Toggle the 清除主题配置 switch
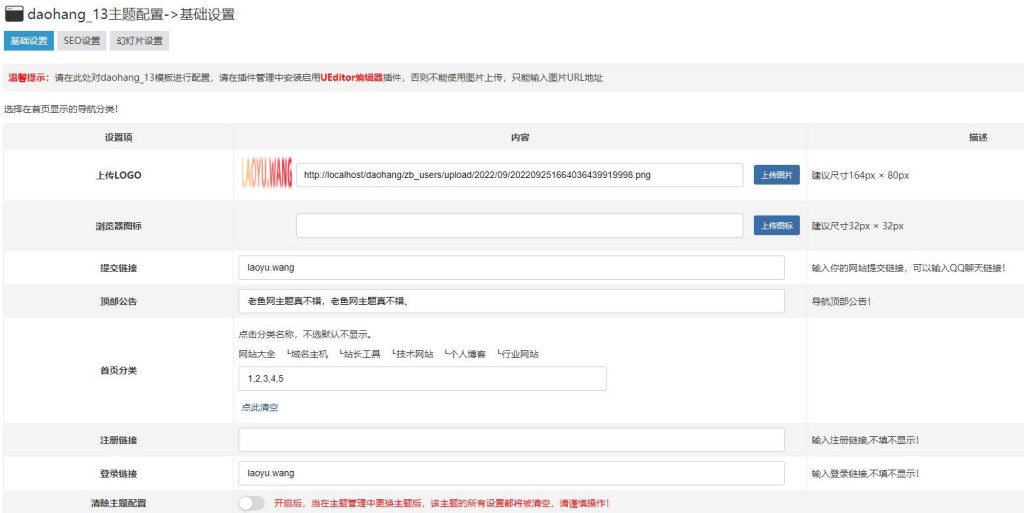 (x=252, y=503)
